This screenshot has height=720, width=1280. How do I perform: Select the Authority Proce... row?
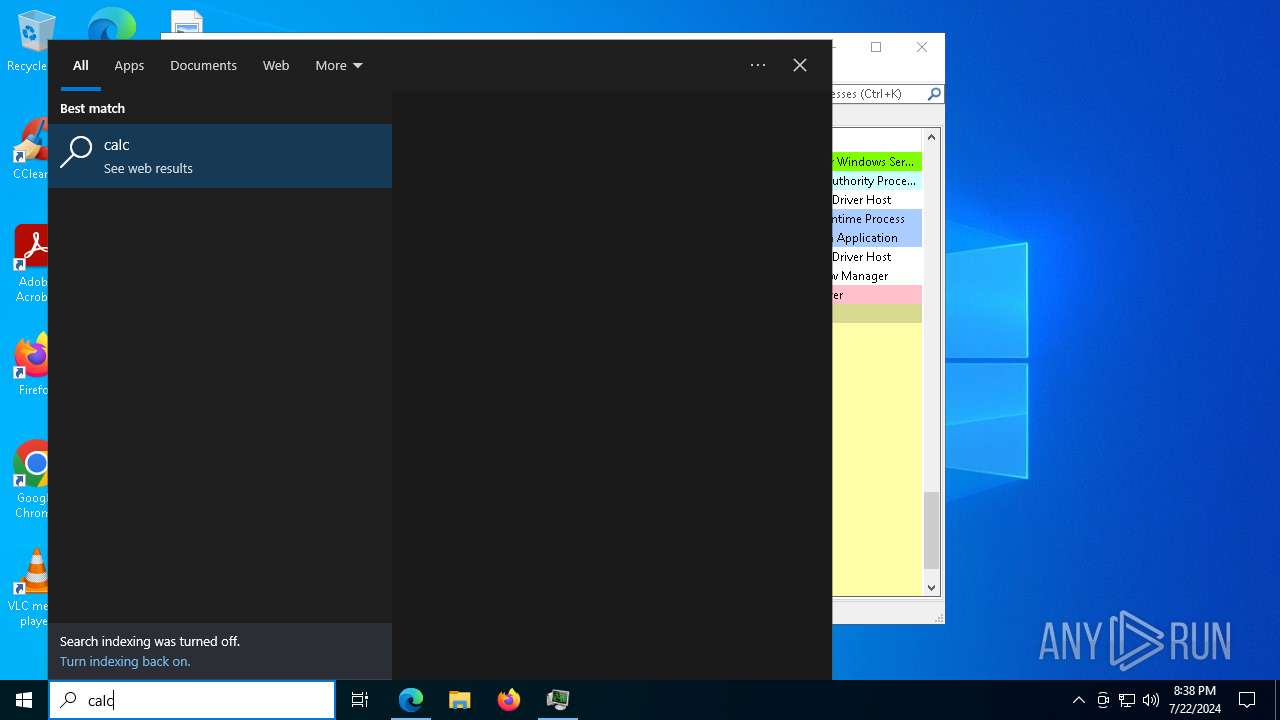tap(877, 180)
